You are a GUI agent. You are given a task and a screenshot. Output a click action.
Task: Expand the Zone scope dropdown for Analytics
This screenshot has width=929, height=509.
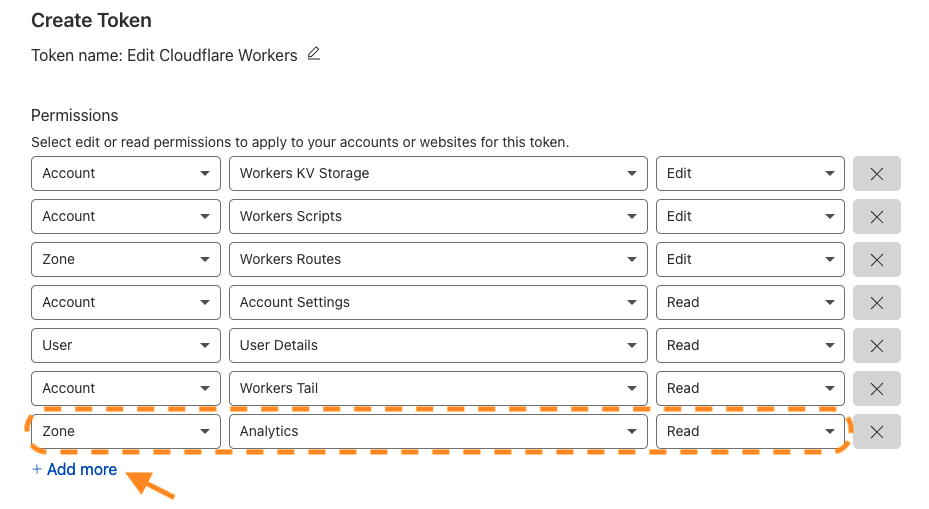pos(126,431)
